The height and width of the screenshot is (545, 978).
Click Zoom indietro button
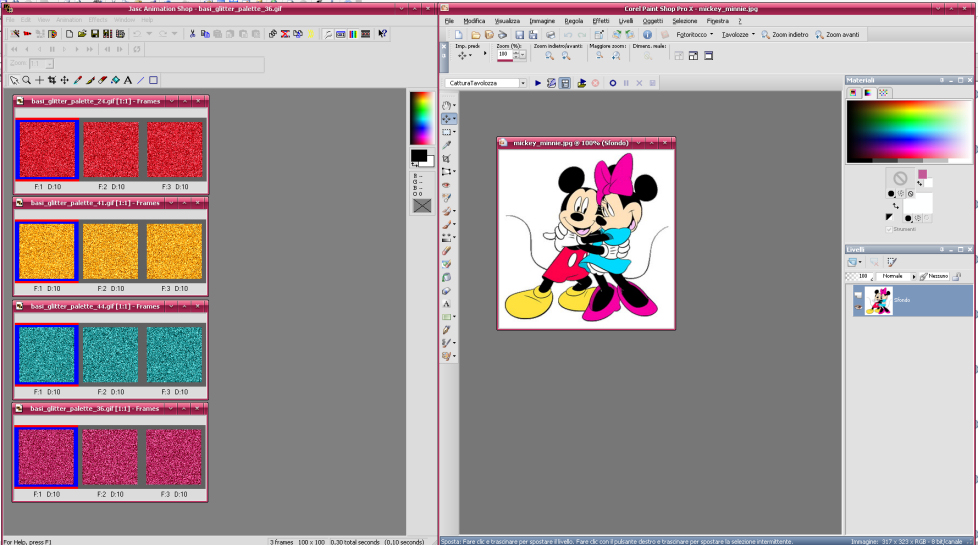[x=785, y=35]
